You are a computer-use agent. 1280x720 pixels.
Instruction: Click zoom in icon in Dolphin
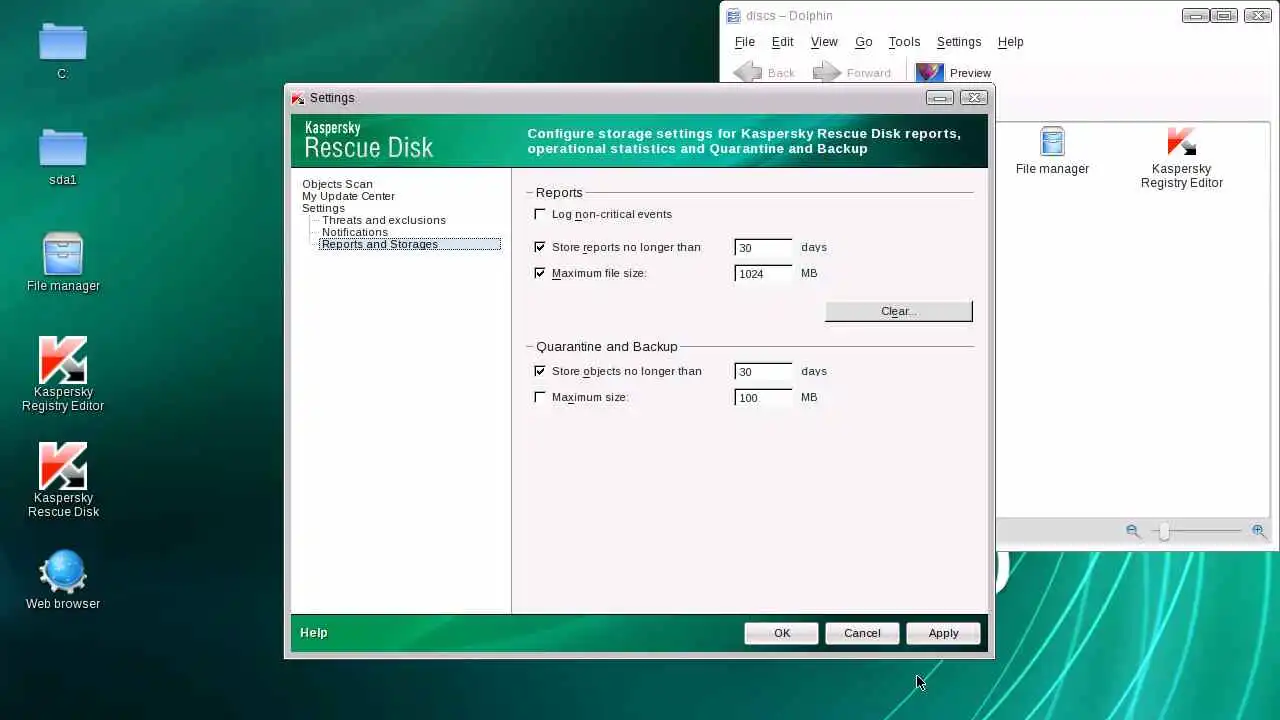1258,531
